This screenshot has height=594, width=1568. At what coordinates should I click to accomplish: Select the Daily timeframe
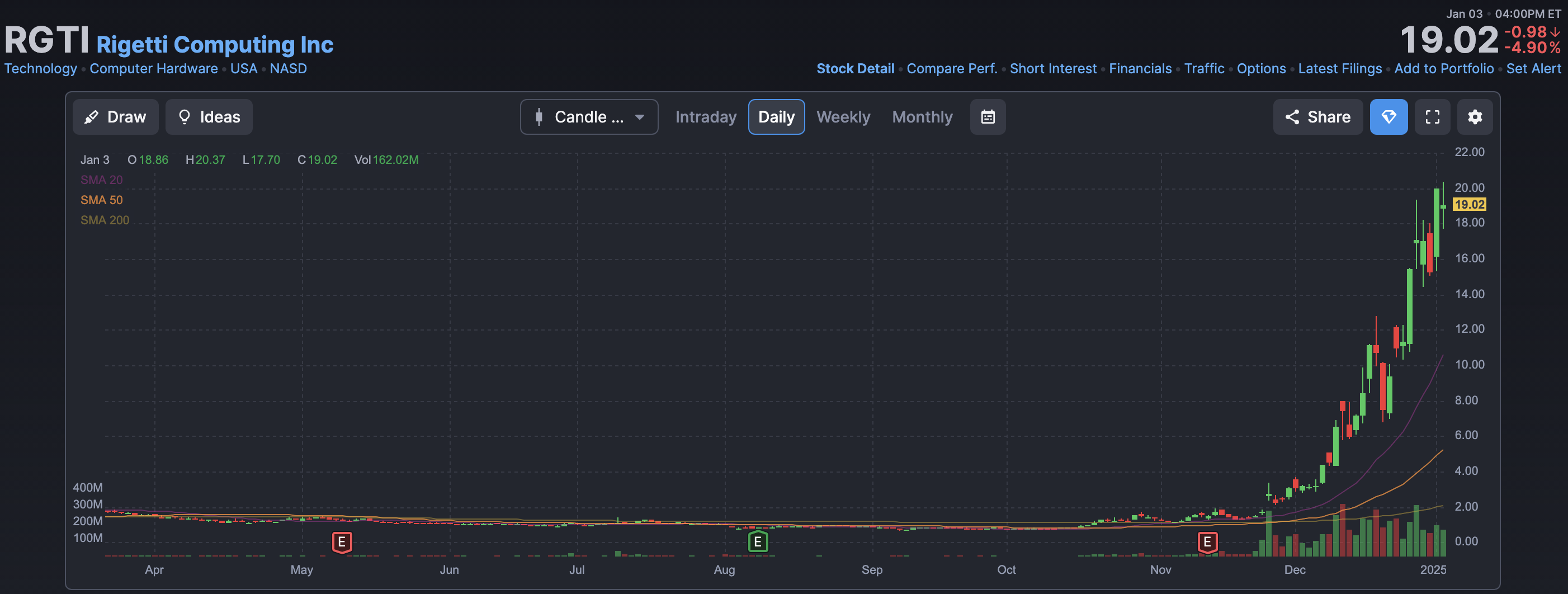pos(776,117)
